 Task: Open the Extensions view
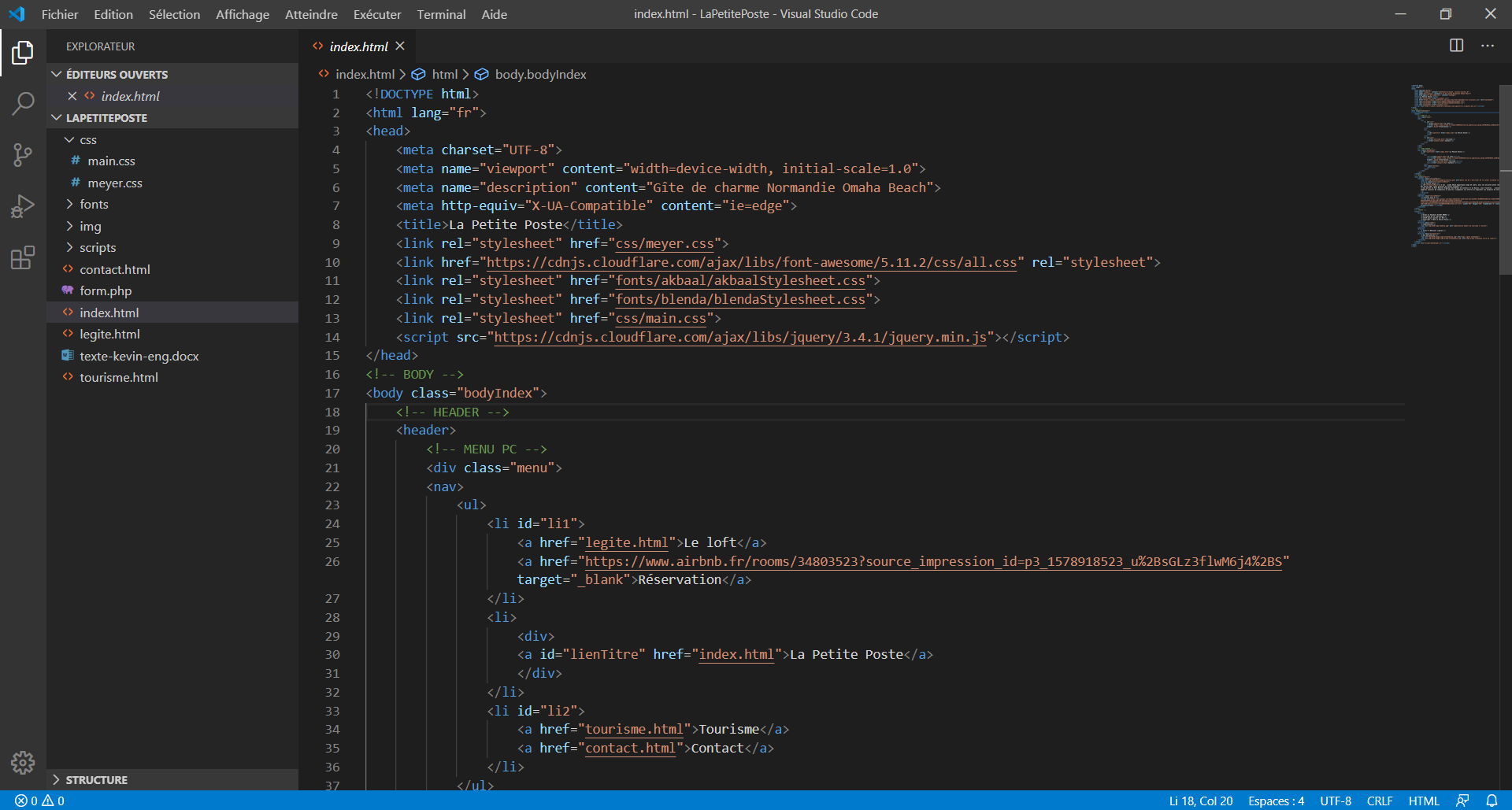click(x=23, y=257)
